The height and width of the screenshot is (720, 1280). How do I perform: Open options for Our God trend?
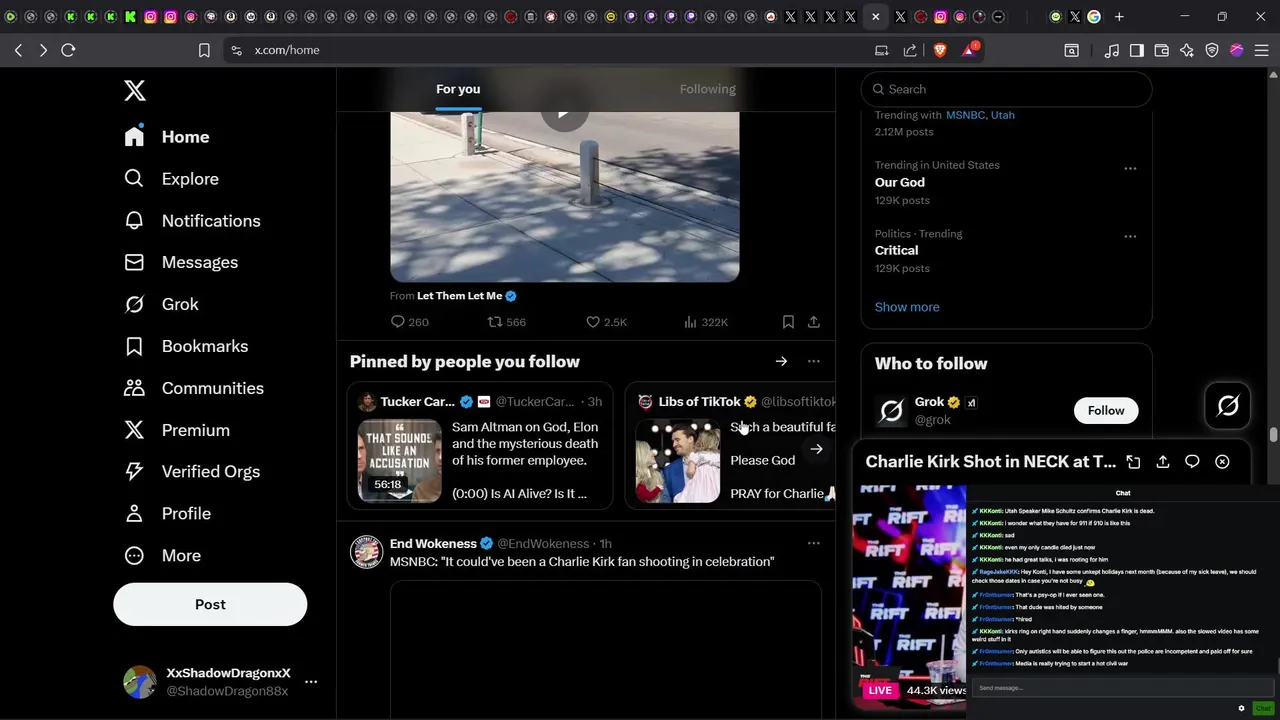coord(1130,168)
